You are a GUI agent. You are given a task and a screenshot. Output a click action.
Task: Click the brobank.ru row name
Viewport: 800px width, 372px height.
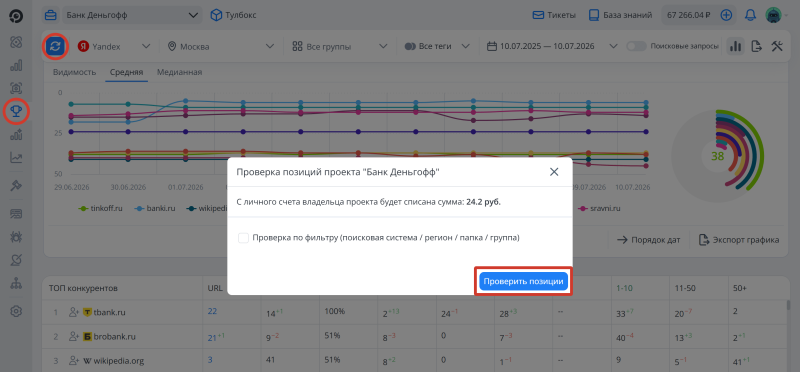click(114, 337)
